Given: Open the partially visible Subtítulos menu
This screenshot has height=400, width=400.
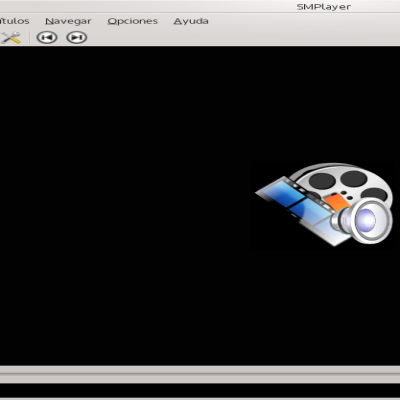Looking at the screenshot, I should (x=14, y=21).
